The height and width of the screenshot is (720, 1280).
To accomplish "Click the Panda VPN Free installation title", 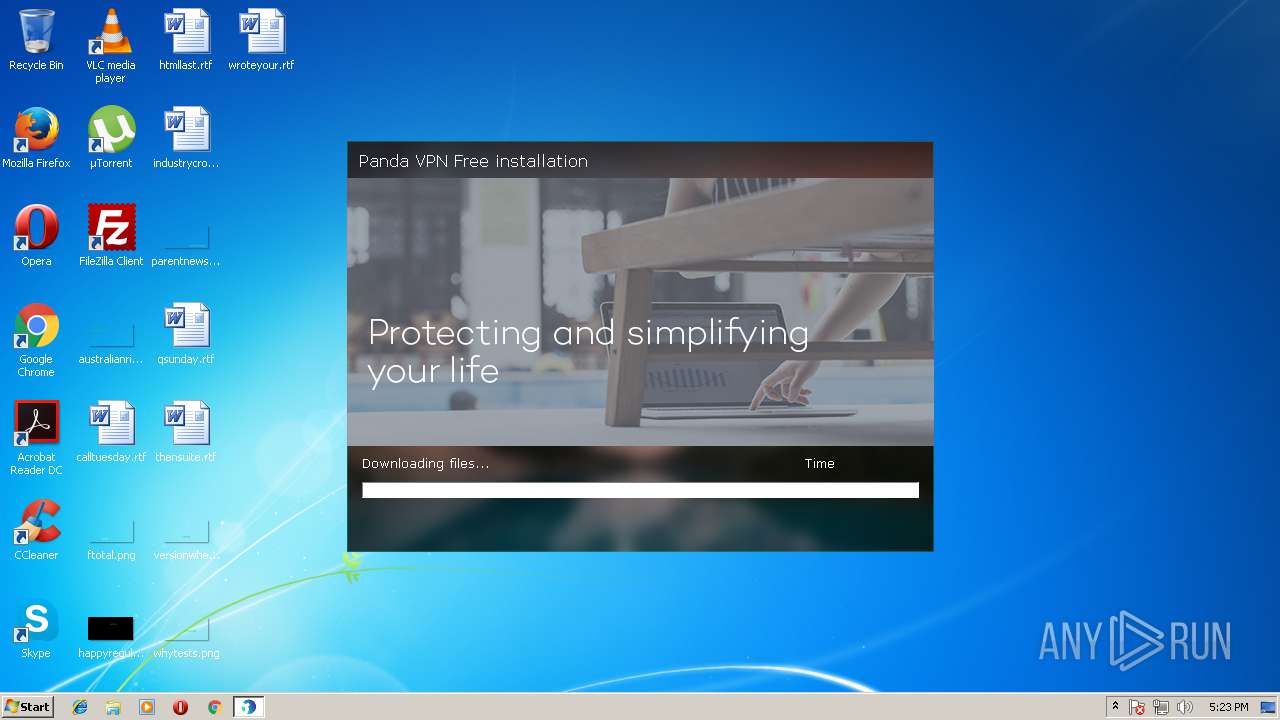I will 473,161.
